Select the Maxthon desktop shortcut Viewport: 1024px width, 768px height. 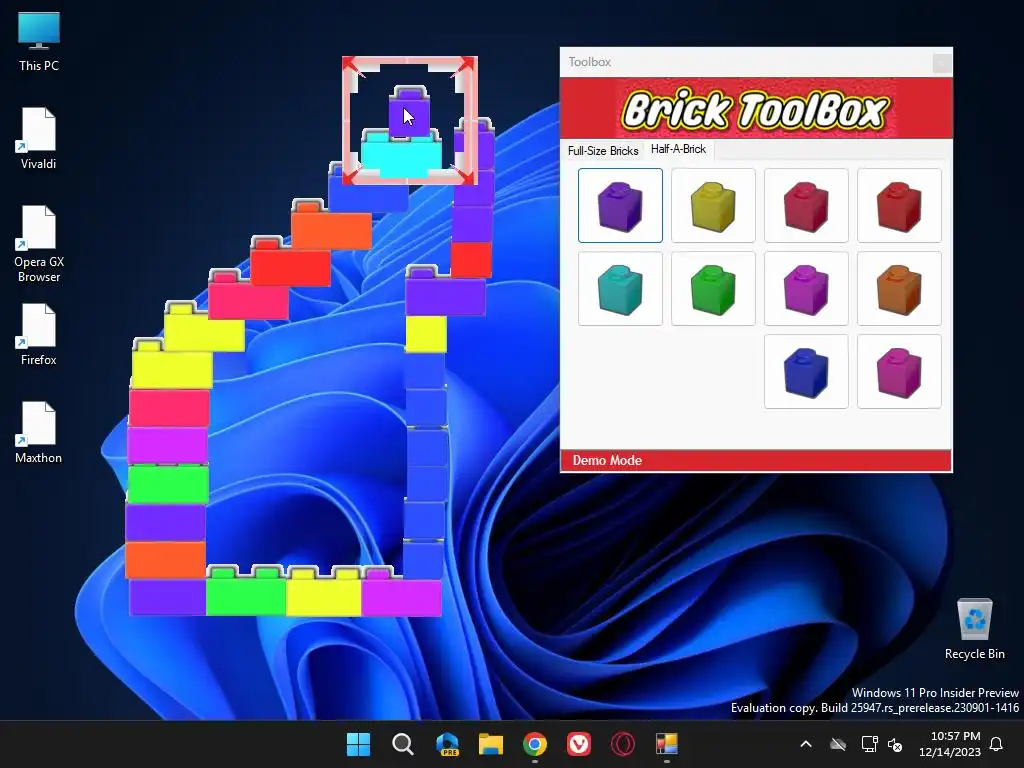[x=39, y=432]
